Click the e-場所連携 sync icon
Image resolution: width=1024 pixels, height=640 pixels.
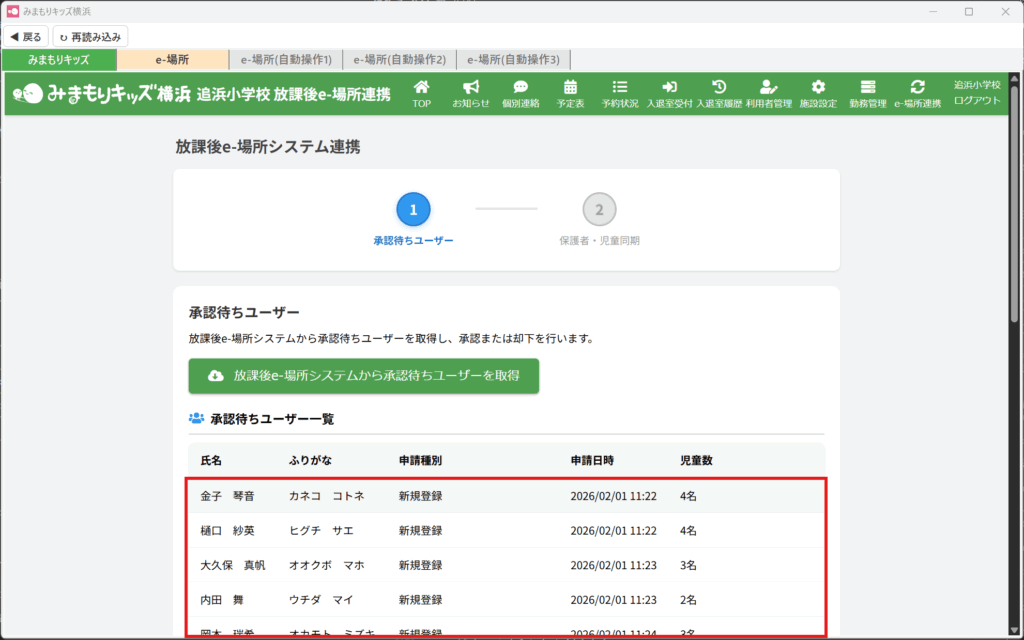click(917, 87)
